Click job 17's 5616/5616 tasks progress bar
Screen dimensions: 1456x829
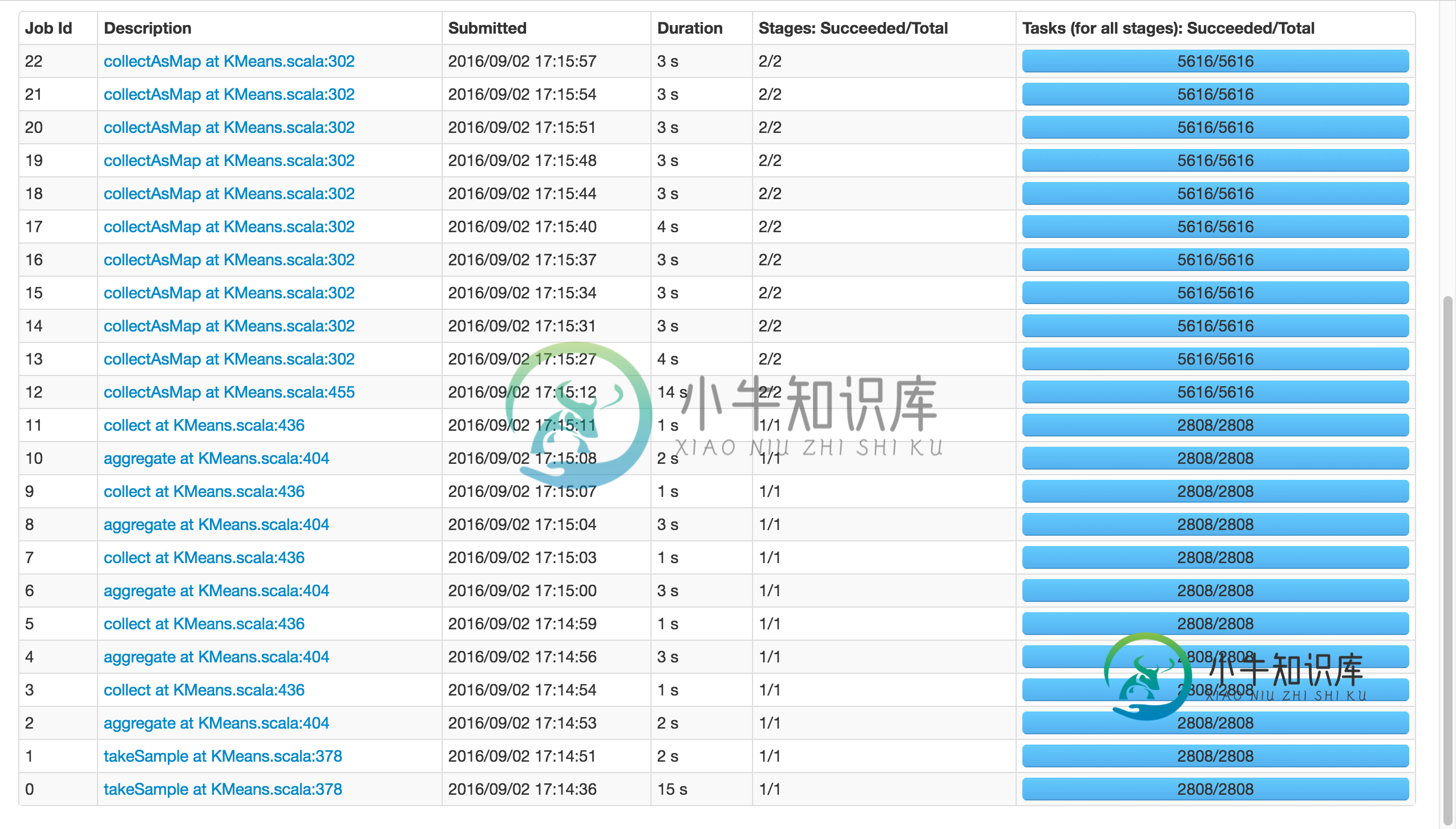1215,227
